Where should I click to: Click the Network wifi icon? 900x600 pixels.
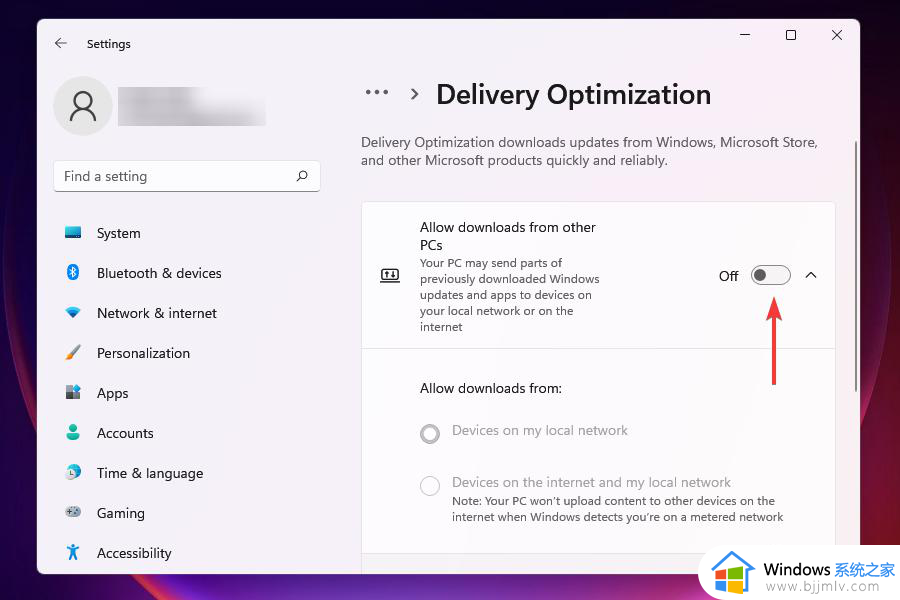tap(73, 312)
